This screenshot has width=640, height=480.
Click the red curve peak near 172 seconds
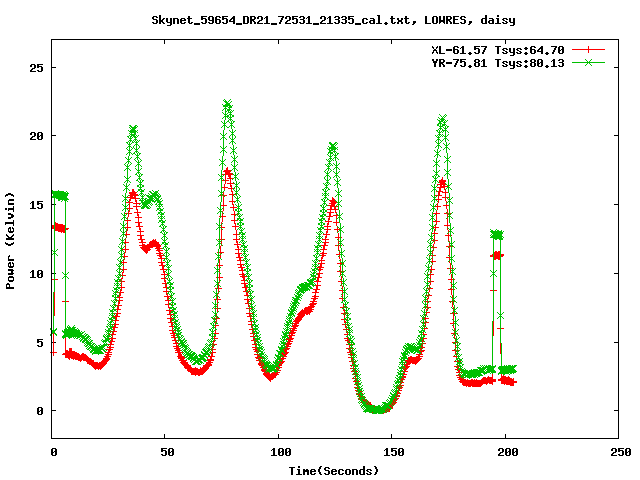[442, 182]
